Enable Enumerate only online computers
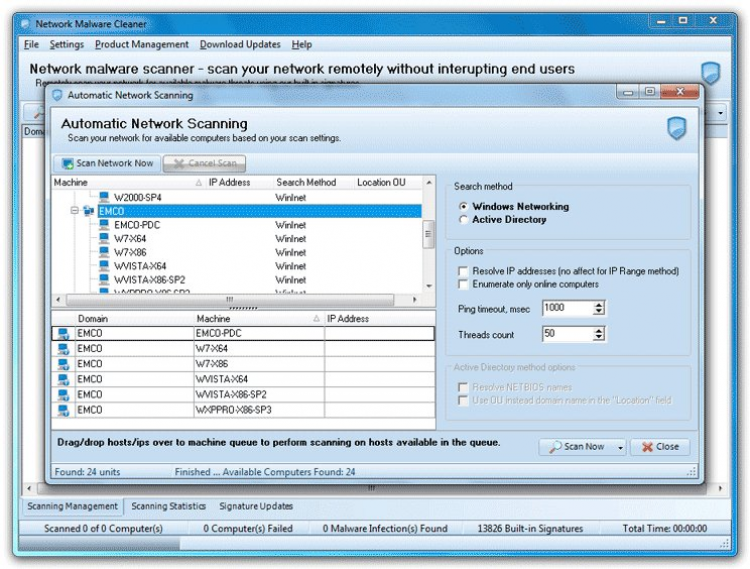 463,284
